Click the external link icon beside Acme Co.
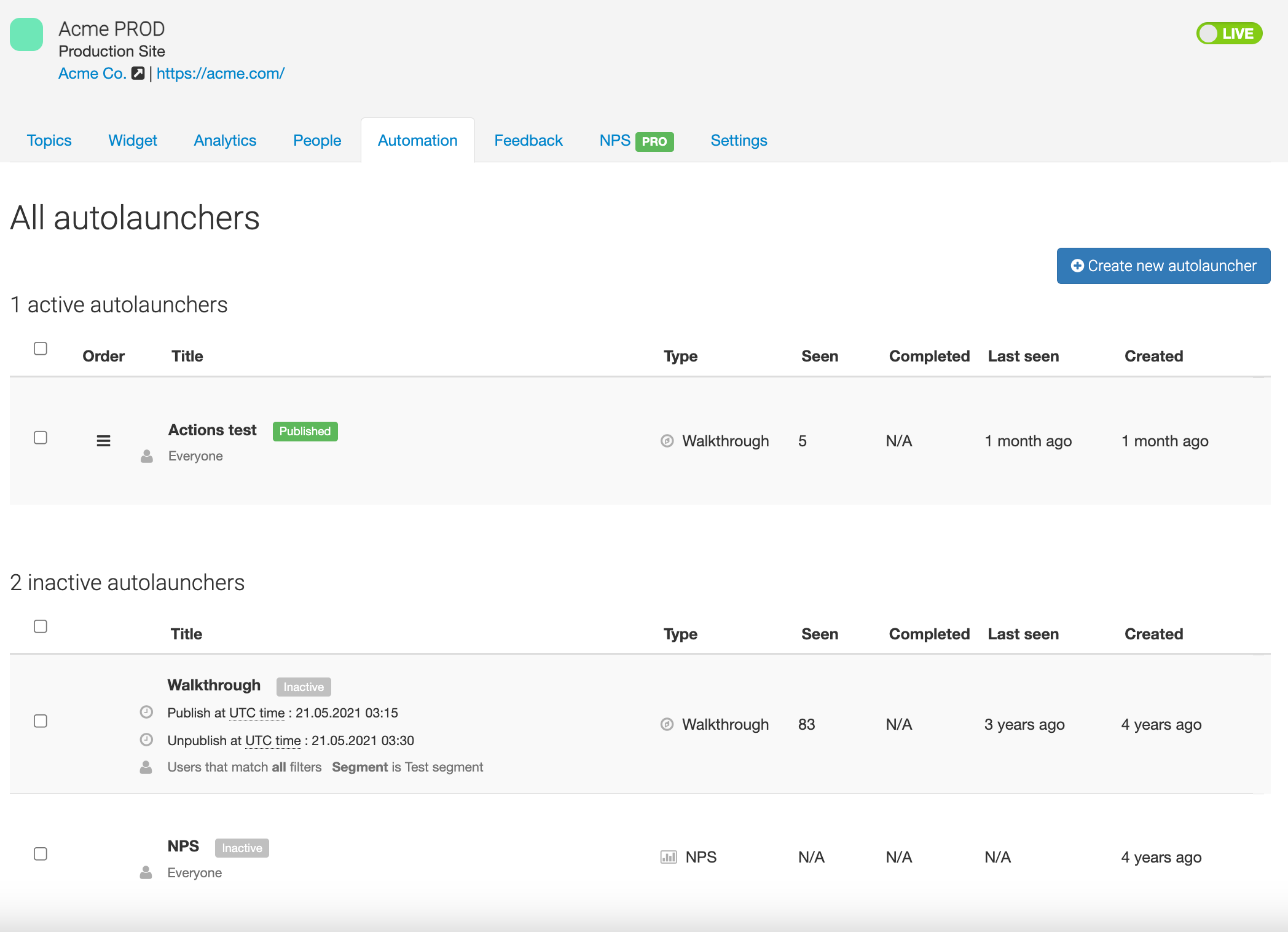Viewport: 1288px width, 932px height. 138,73
